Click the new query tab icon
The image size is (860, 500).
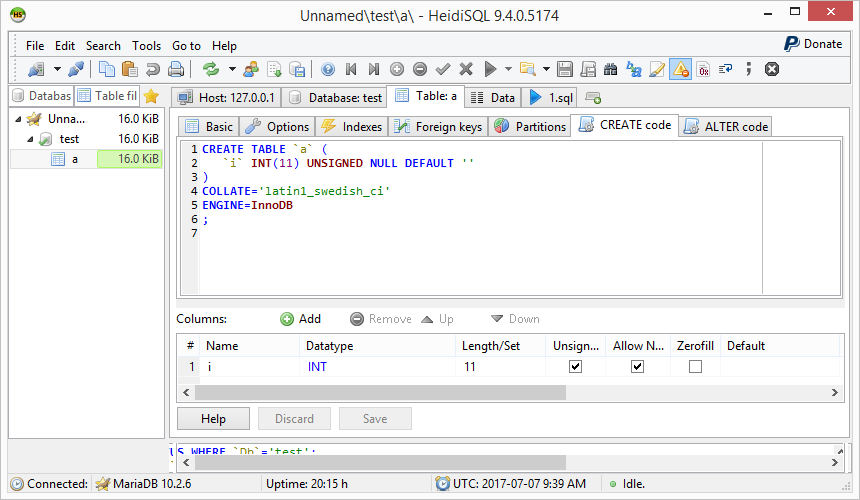(593, 97)
